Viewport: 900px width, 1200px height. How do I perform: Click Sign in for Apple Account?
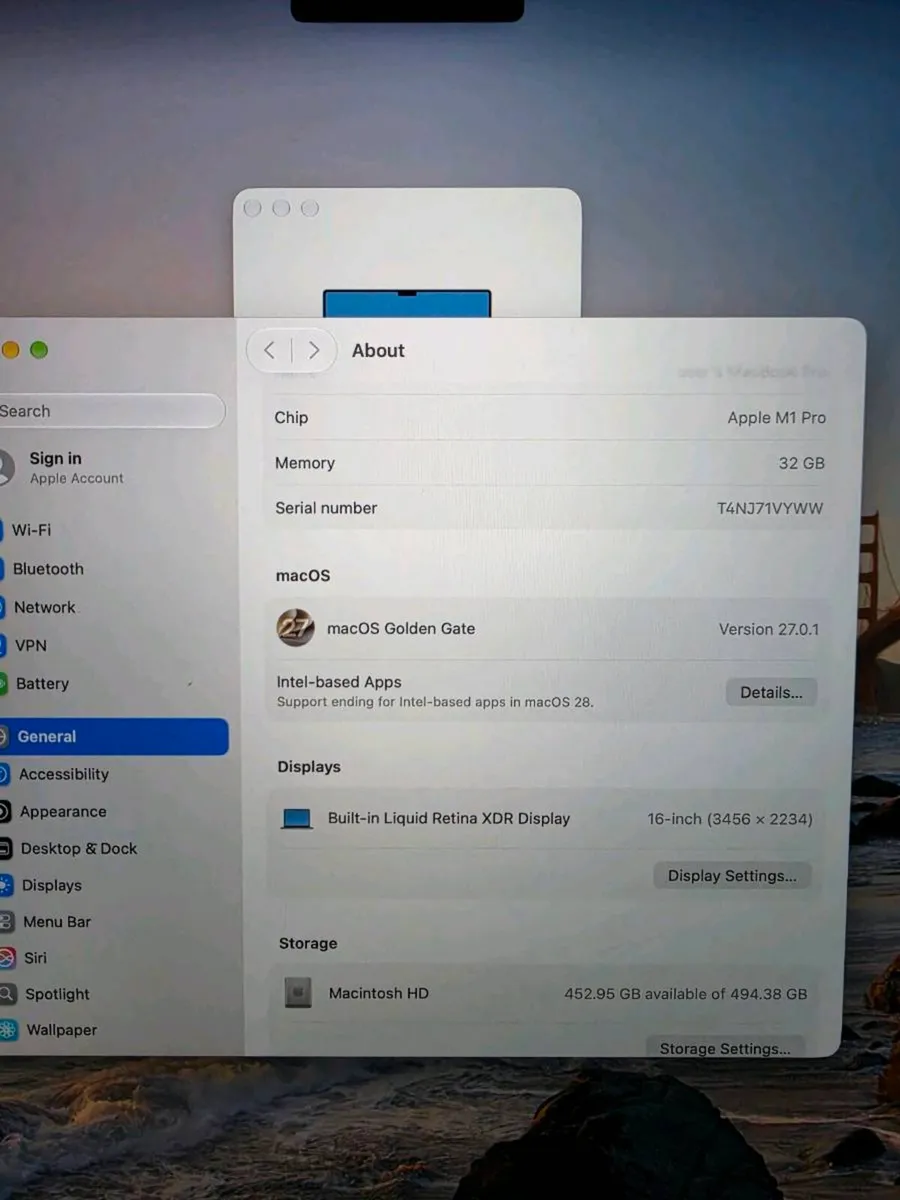pos(56,458)
